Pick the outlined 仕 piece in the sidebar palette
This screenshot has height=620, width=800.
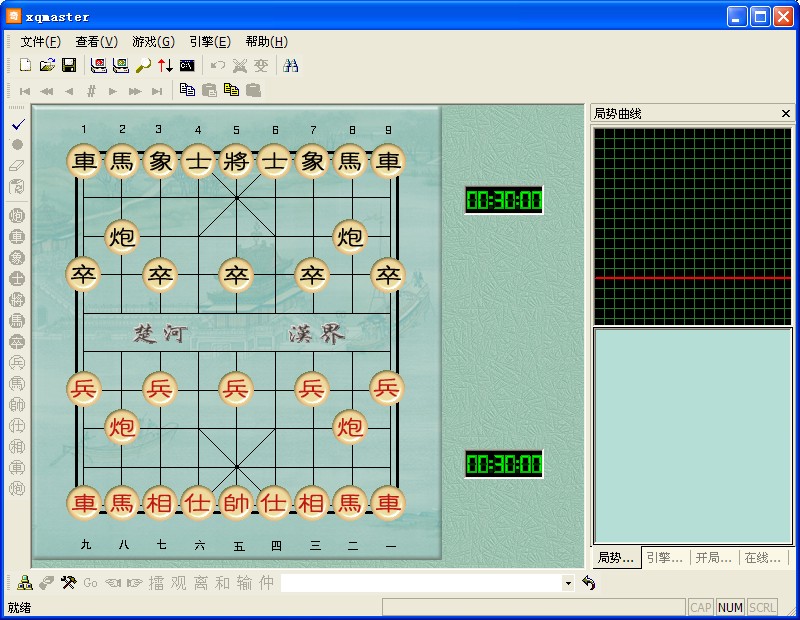(x=17, y=425)
